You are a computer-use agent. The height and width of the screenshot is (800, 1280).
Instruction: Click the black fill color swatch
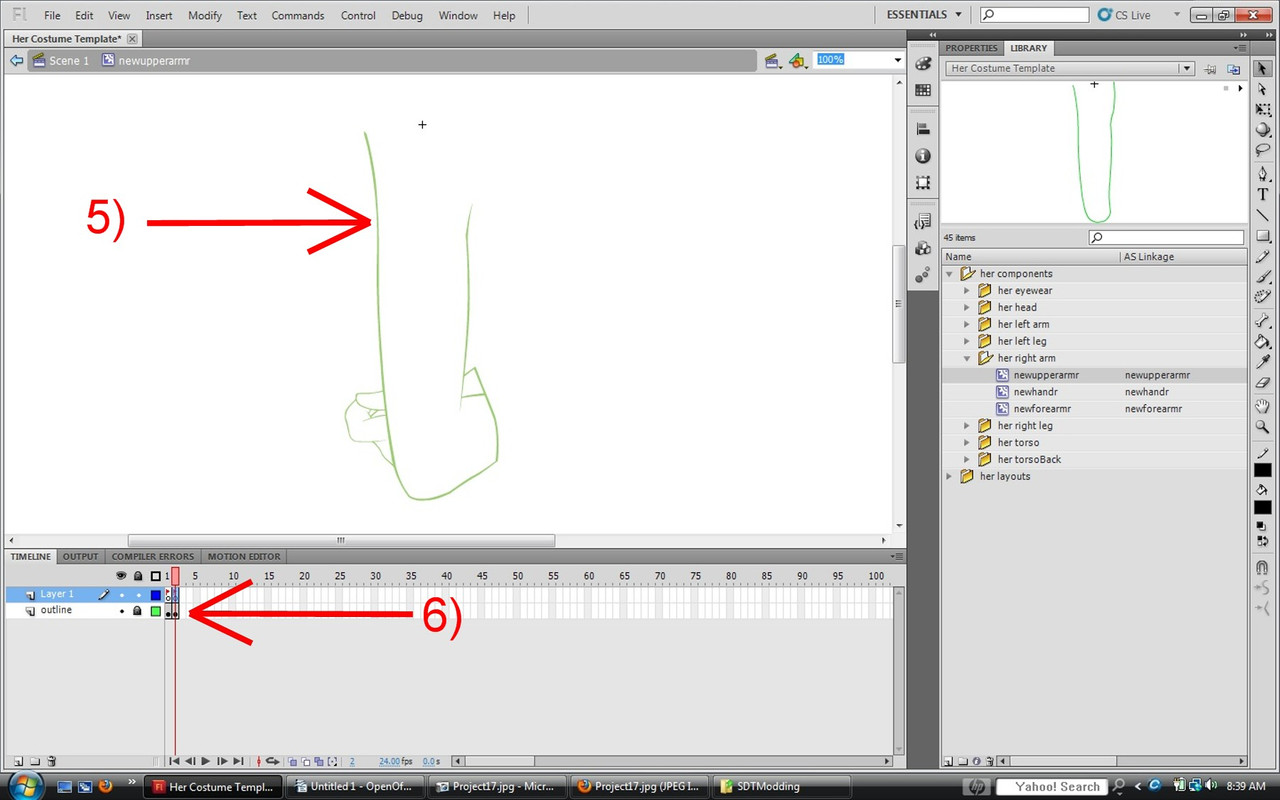1263,507
